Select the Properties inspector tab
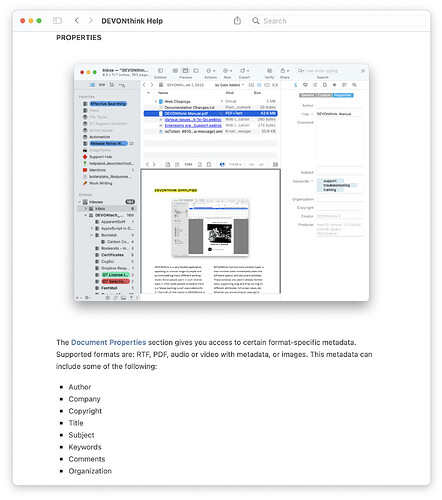442x500 pixels. click(343, 95)
